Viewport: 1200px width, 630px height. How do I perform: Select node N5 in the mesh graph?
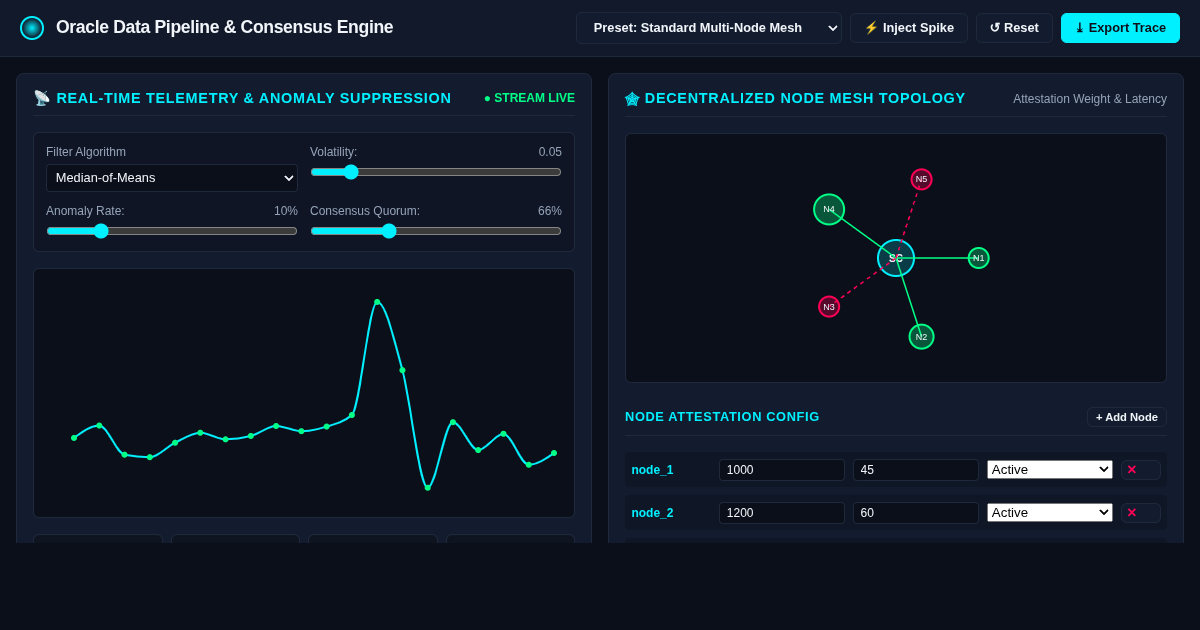[x=921, y=179]
